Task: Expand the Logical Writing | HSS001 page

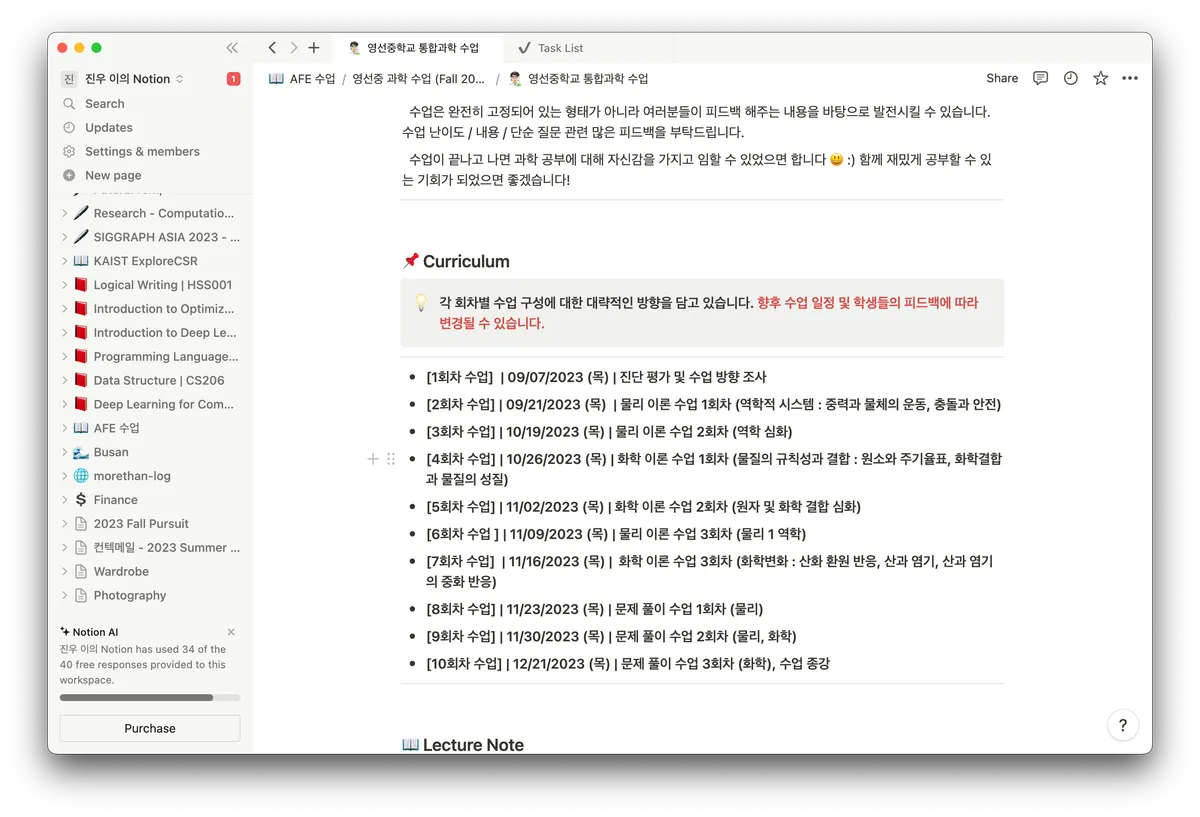Action: 65,285
